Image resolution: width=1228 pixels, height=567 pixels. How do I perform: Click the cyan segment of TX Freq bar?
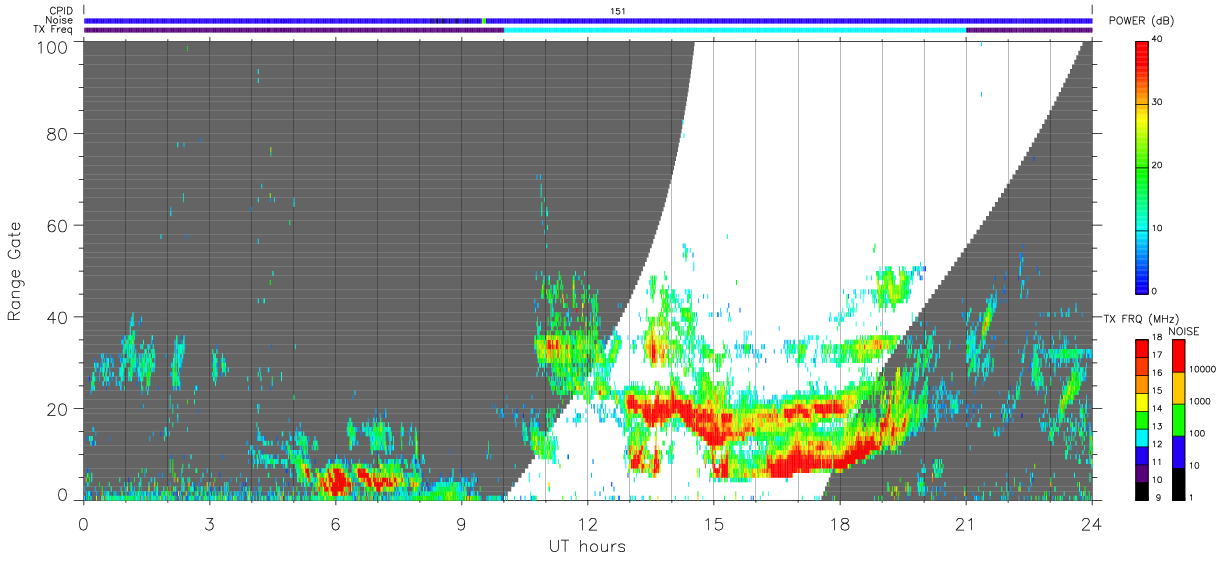click(x=735, y=30)
